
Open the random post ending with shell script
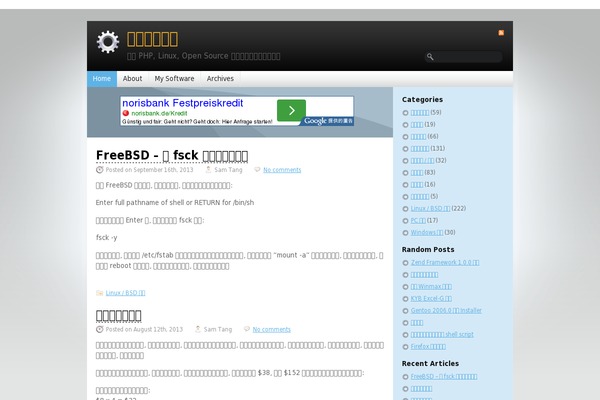point(442,335)
